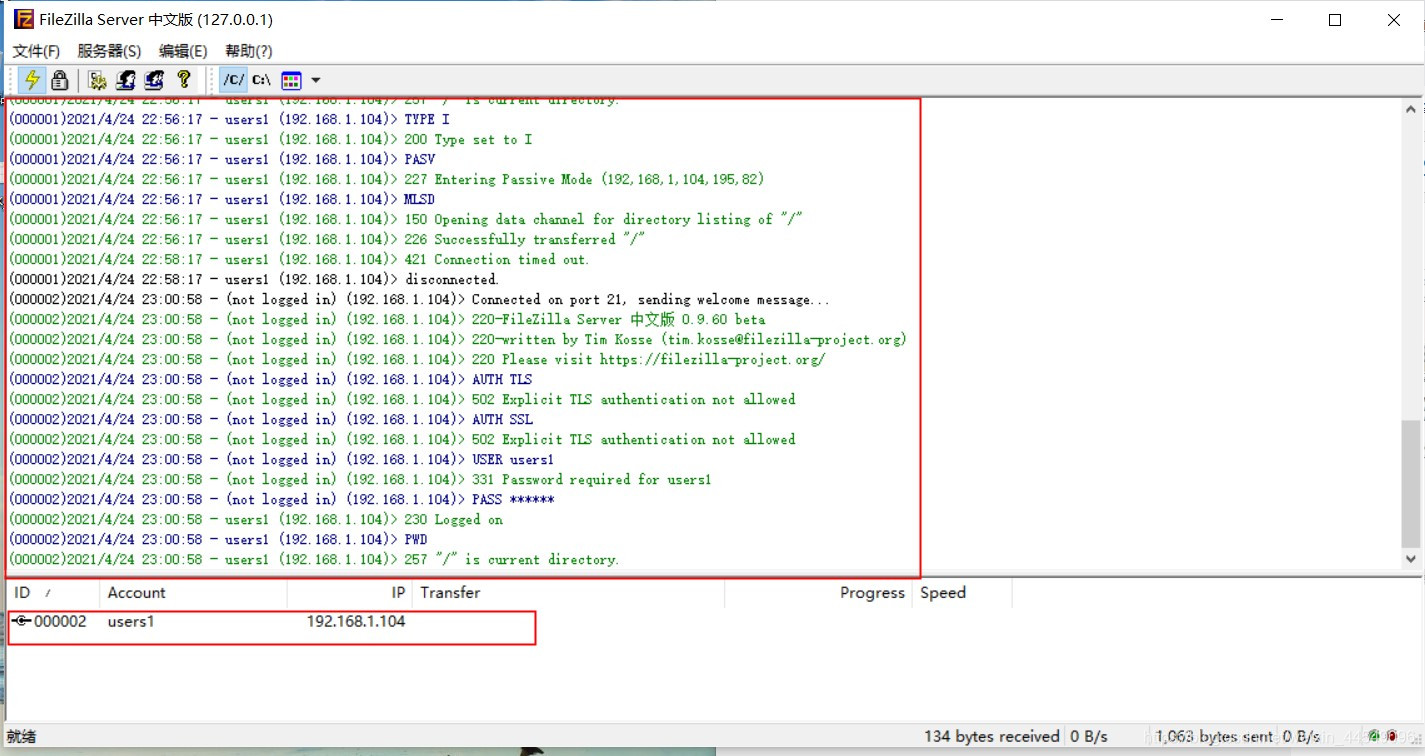Click the '134 bytes received' status entry

click(x=991, y=736)
